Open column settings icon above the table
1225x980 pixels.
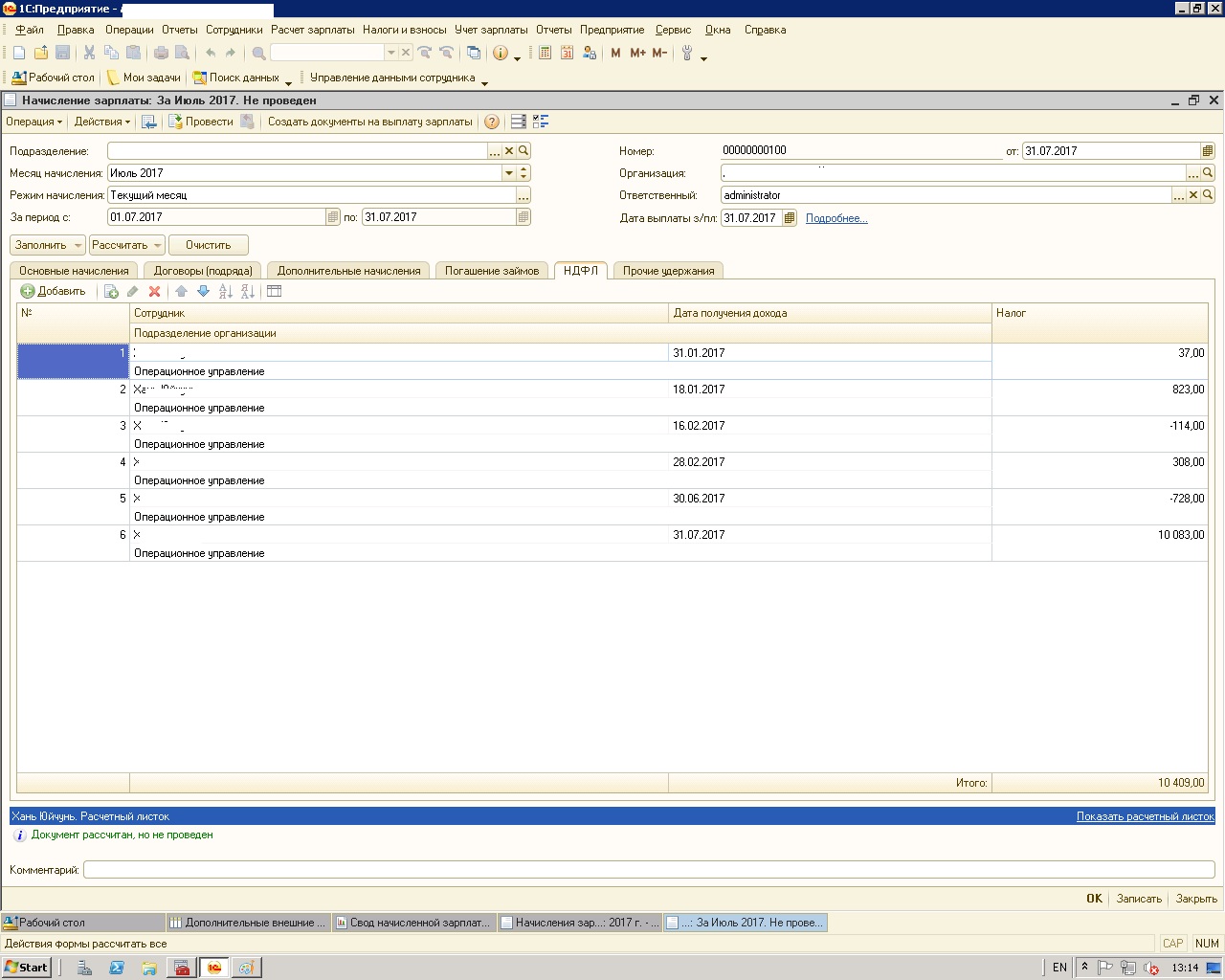tap(275, 292)
